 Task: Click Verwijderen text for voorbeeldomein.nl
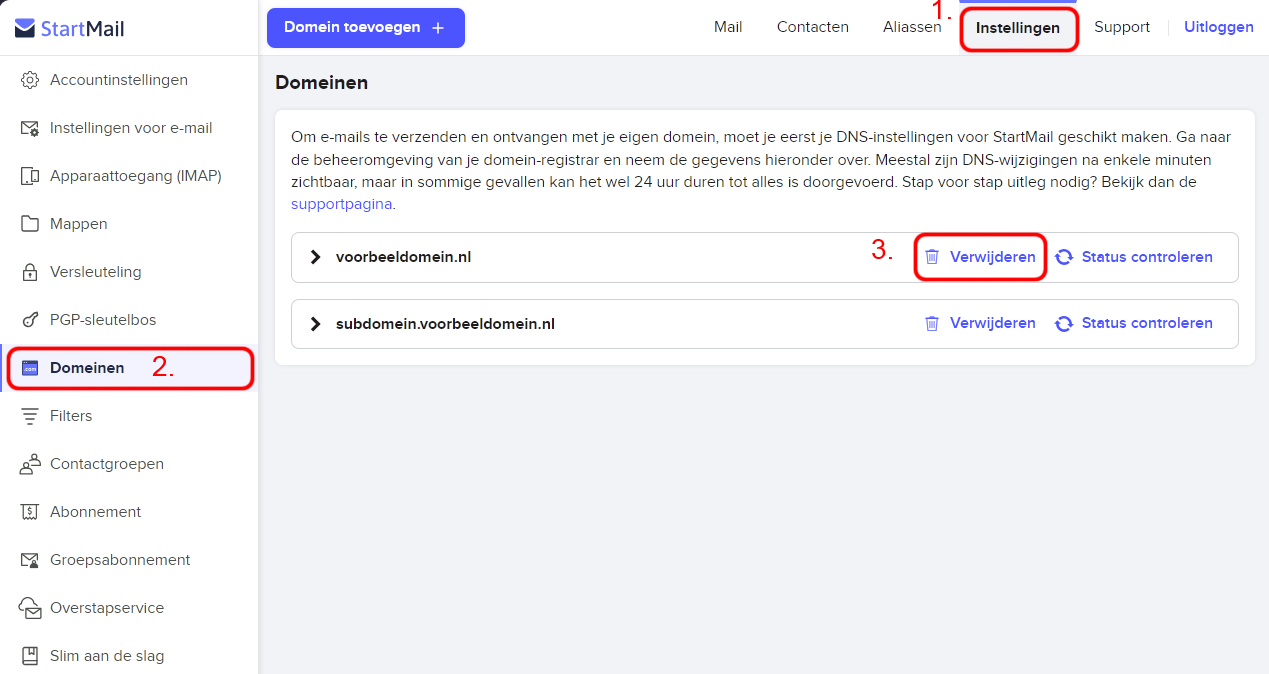tap(993, 257)
